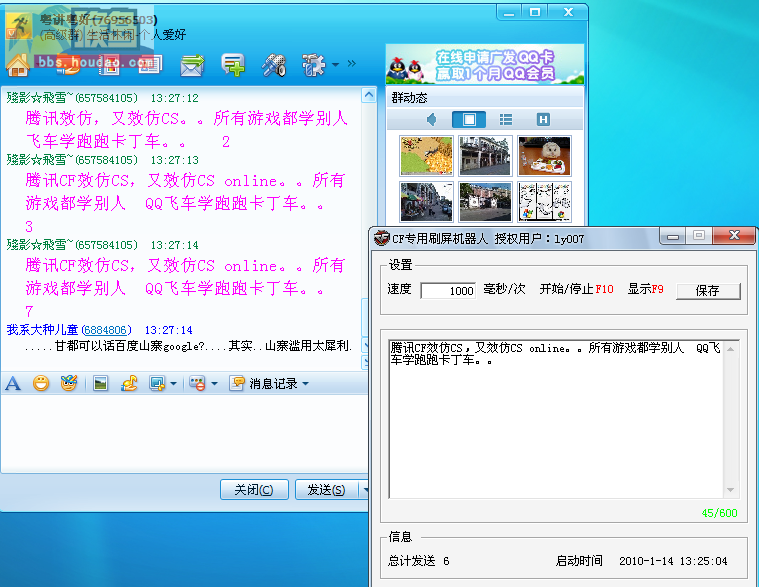Click the group name 粤讲粤好 title
The width and height of the screenshot is (759, 587).
tap(99, 20)
